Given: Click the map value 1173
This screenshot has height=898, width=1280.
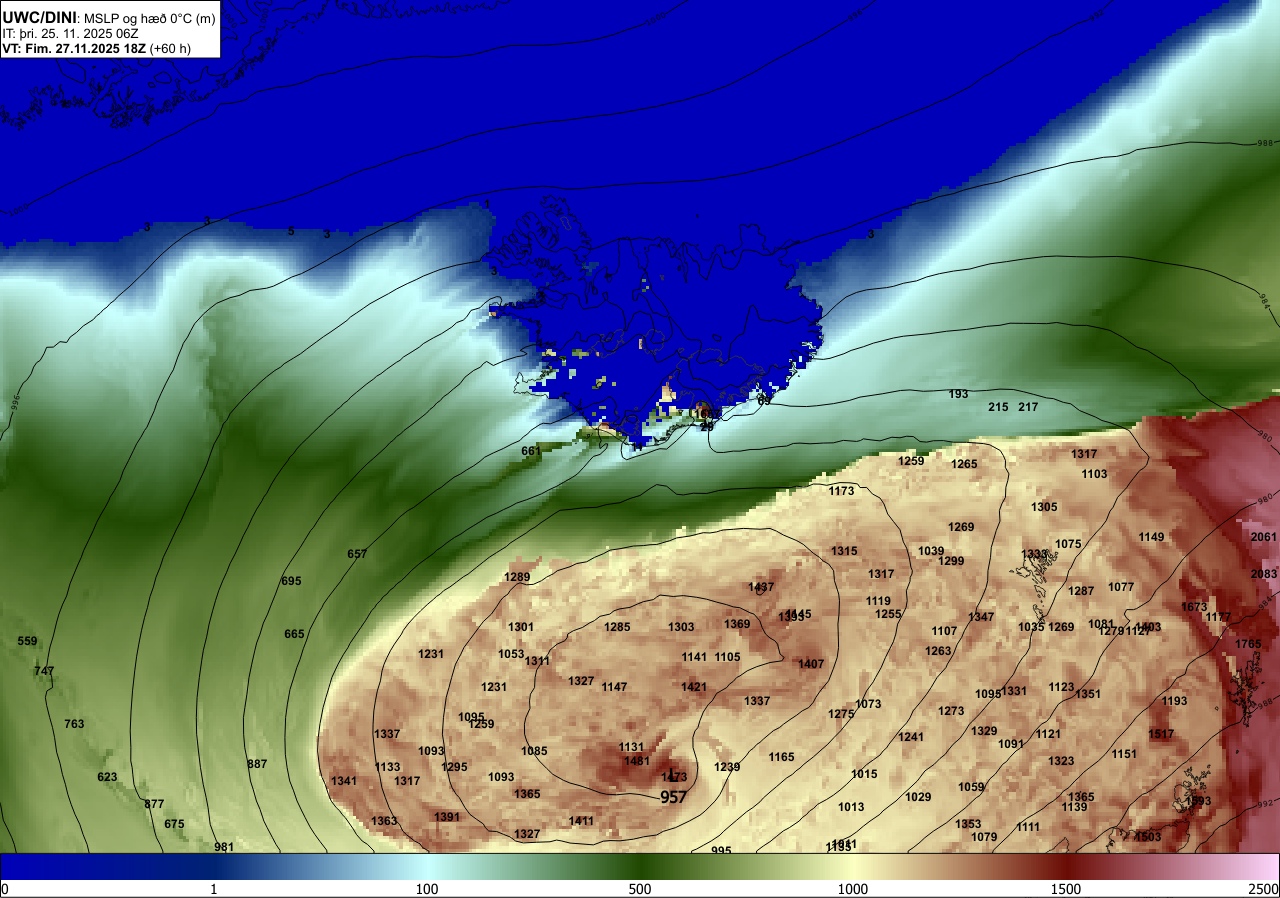Looking at the screenshot, I should click(841, 491).
